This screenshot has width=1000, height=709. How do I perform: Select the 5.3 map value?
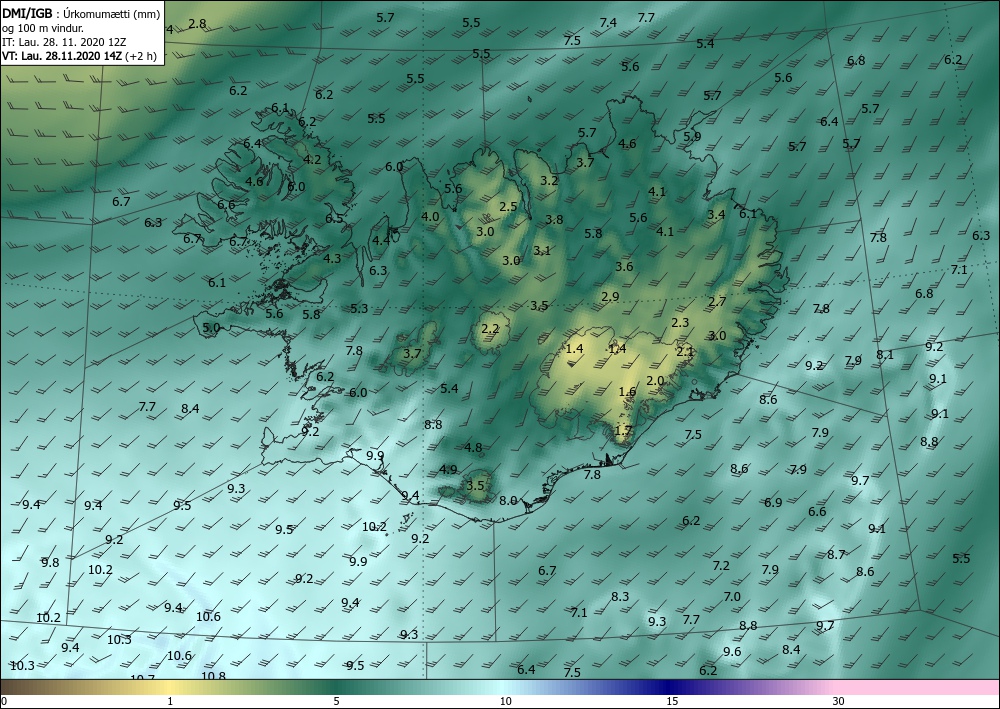[x=359, y=309]
